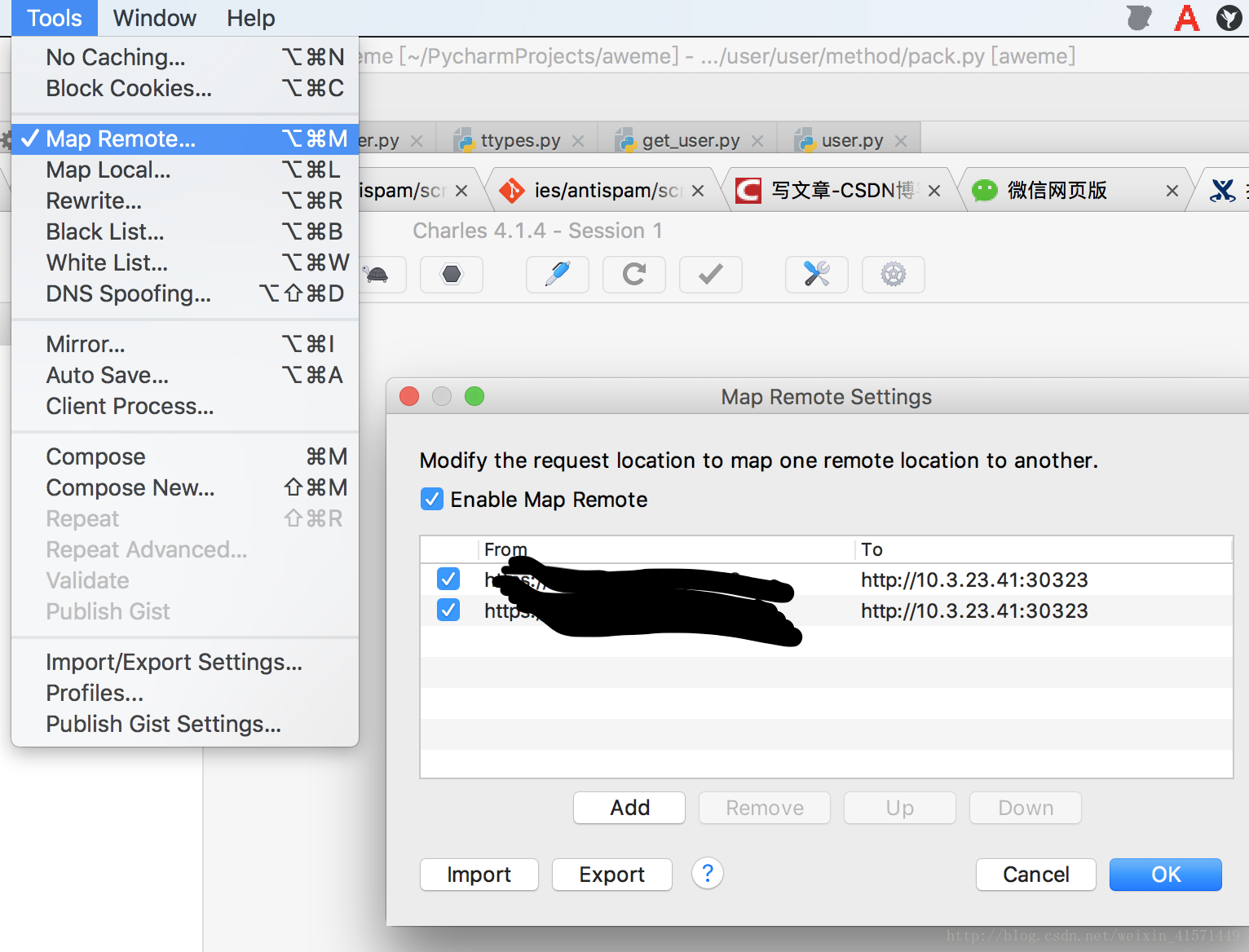Open help question mark in dialog

[x=708, y=874]
